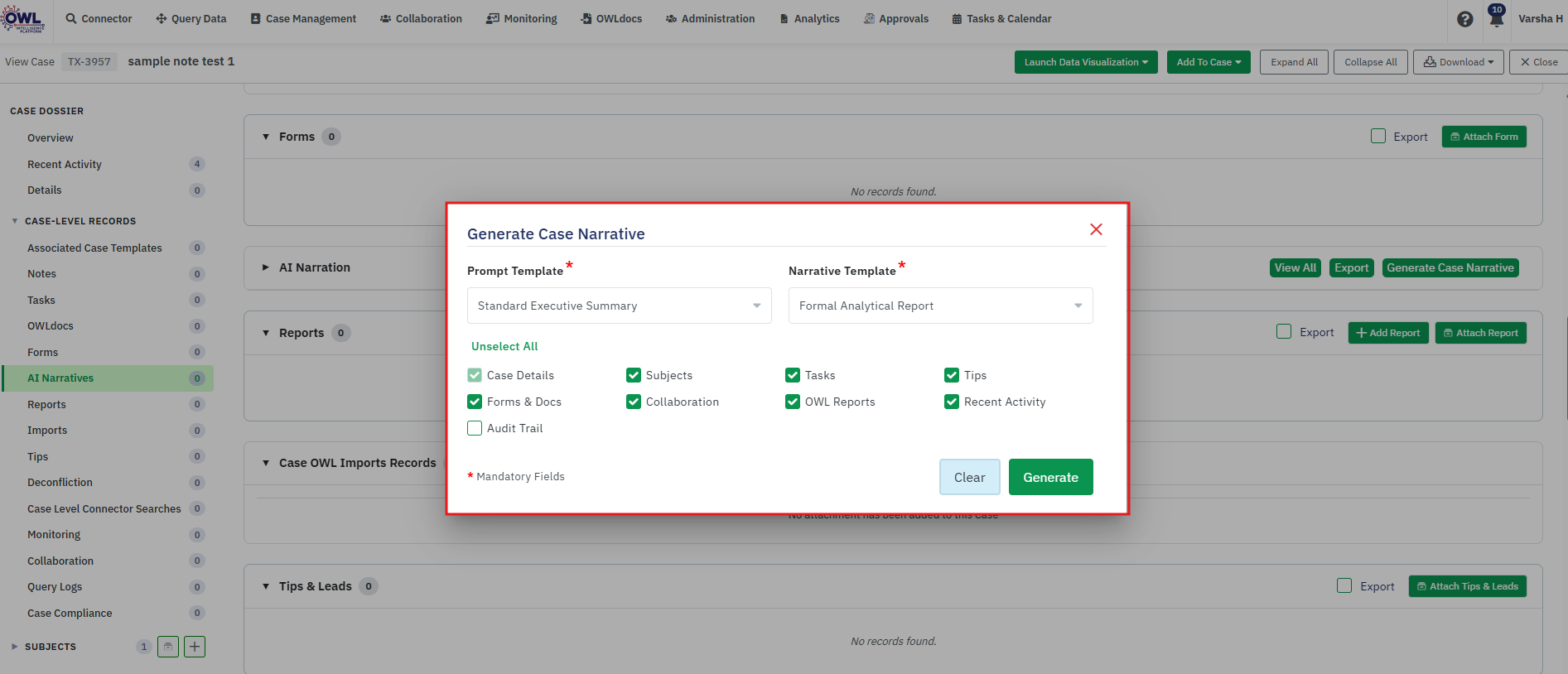Toggle the Case Details checkbox

click(x=475, y=375)
